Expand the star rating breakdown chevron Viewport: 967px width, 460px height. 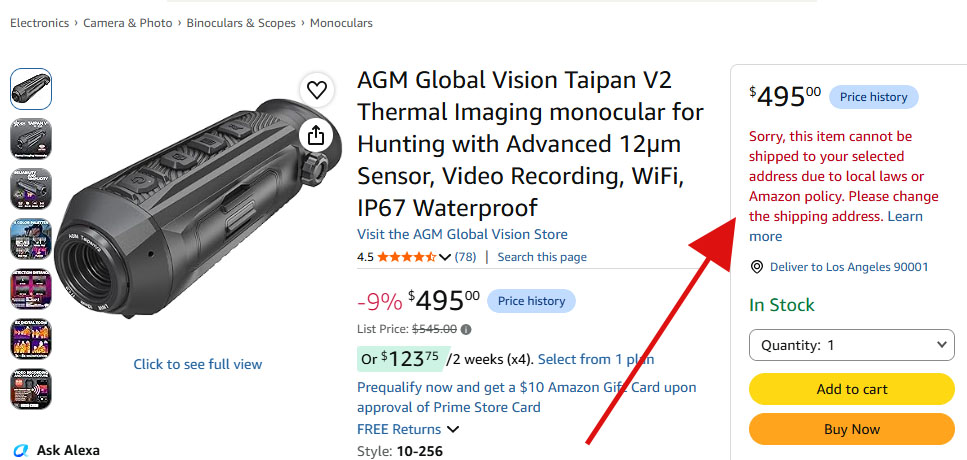(x=445, y=257)
